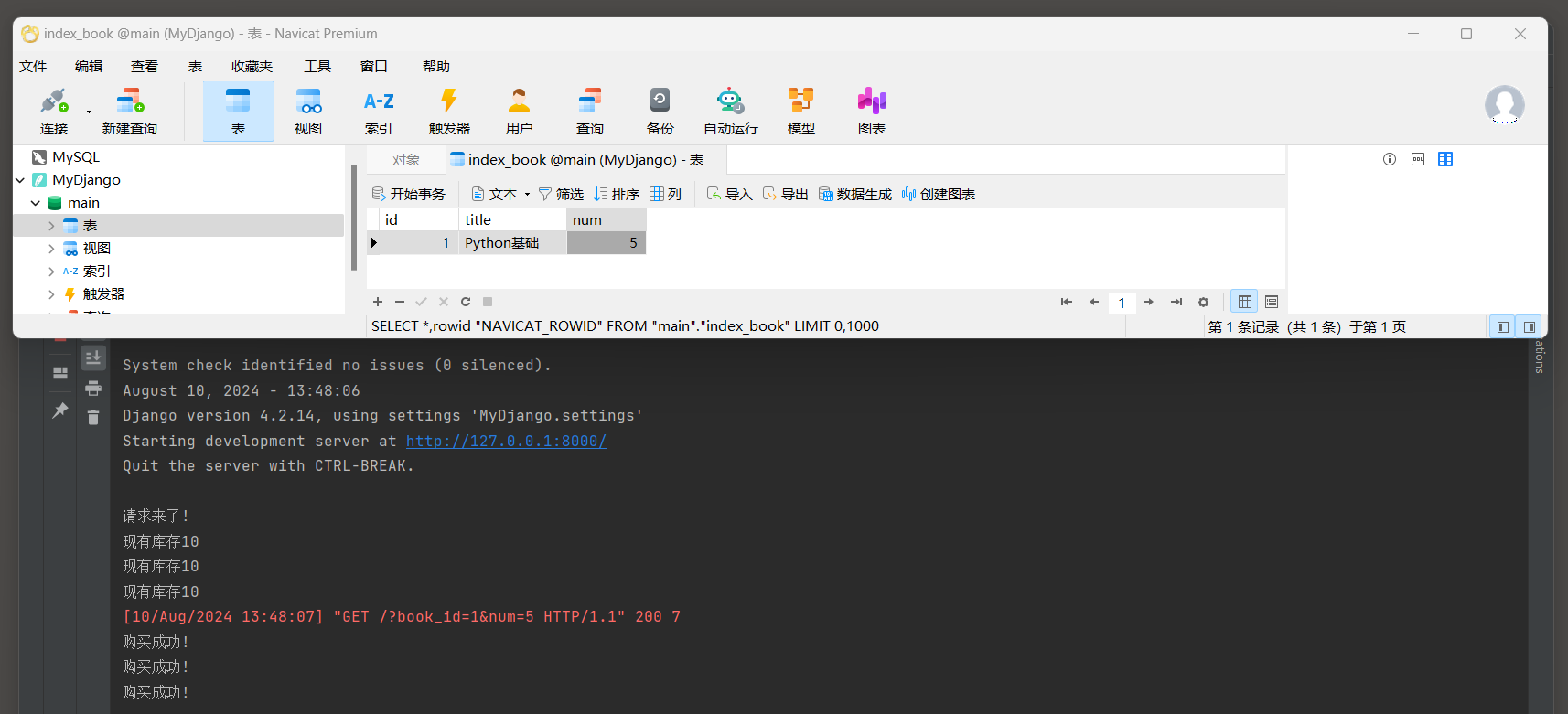Open the 文件 menu
Screen dimensions: 1568x714
pos(33,66)
